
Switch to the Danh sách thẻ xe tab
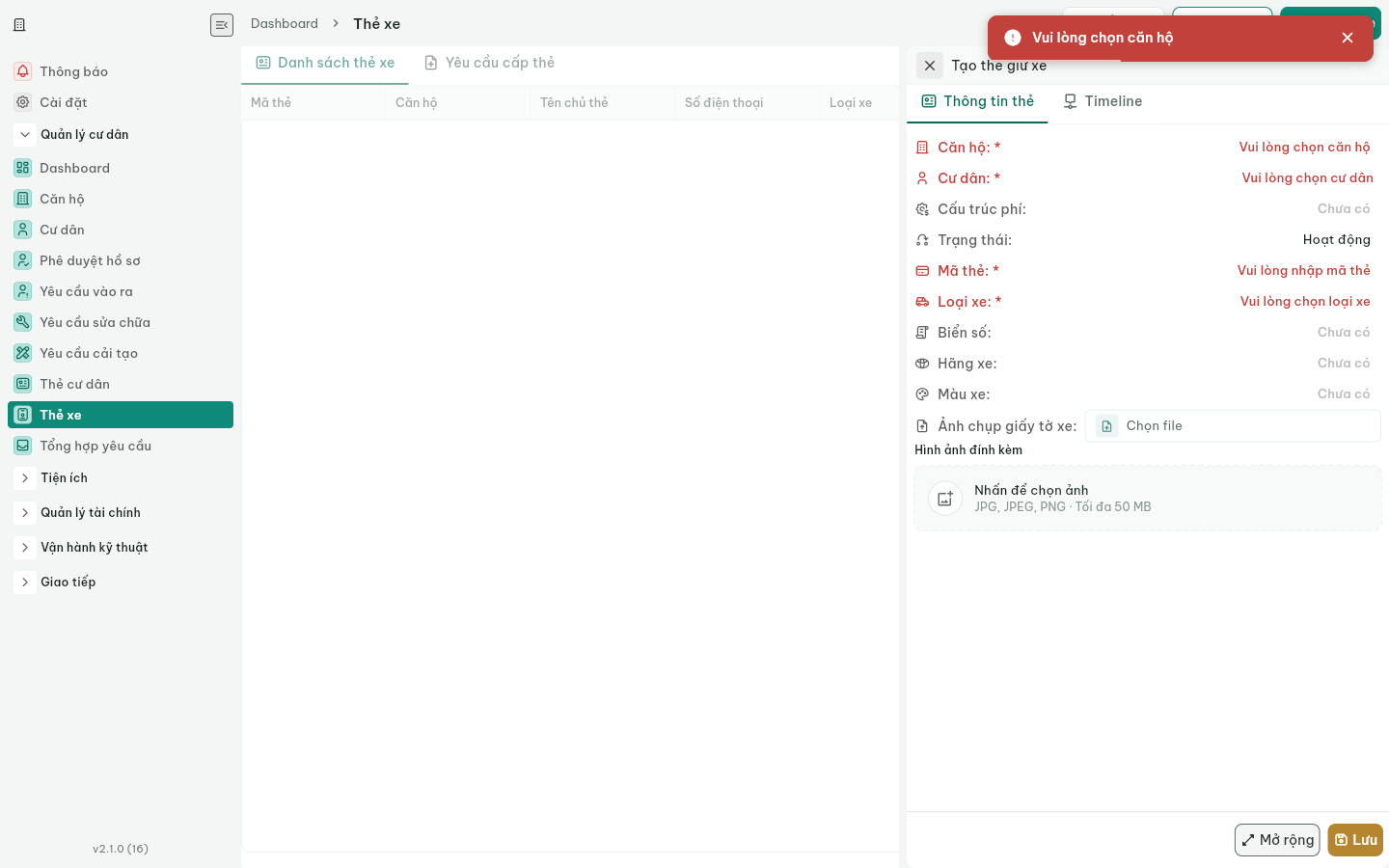click(325, 64)
